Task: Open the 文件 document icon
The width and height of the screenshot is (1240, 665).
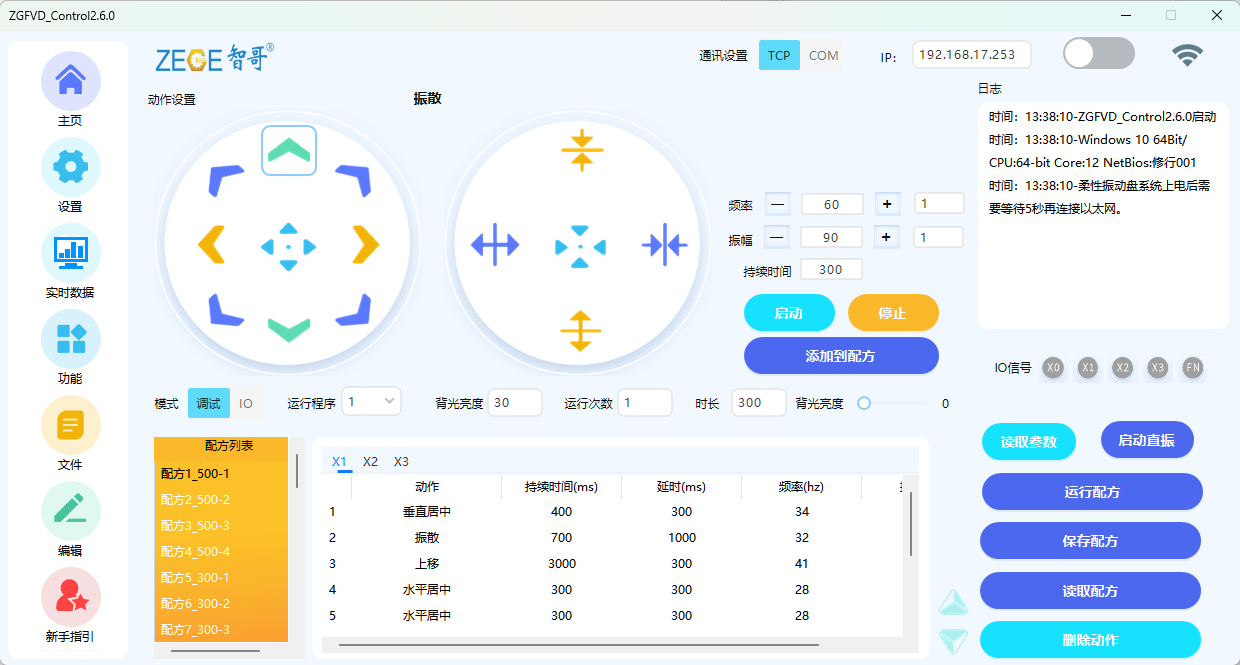Action: (70, 425)
